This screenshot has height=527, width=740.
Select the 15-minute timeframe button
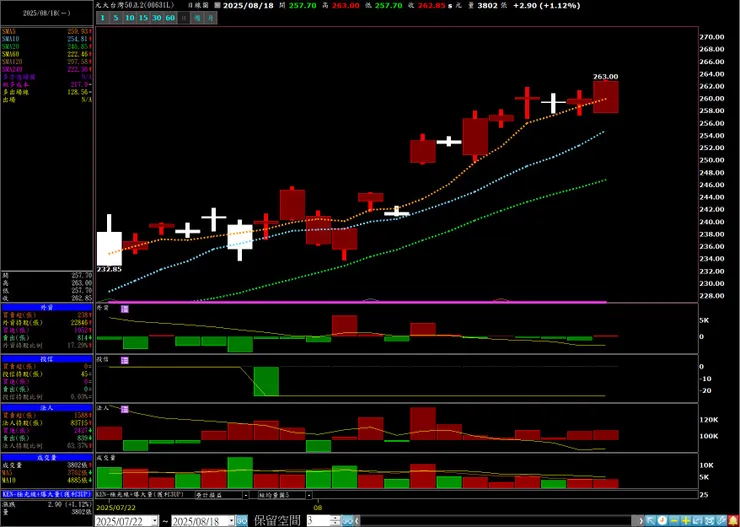point(143,19)
